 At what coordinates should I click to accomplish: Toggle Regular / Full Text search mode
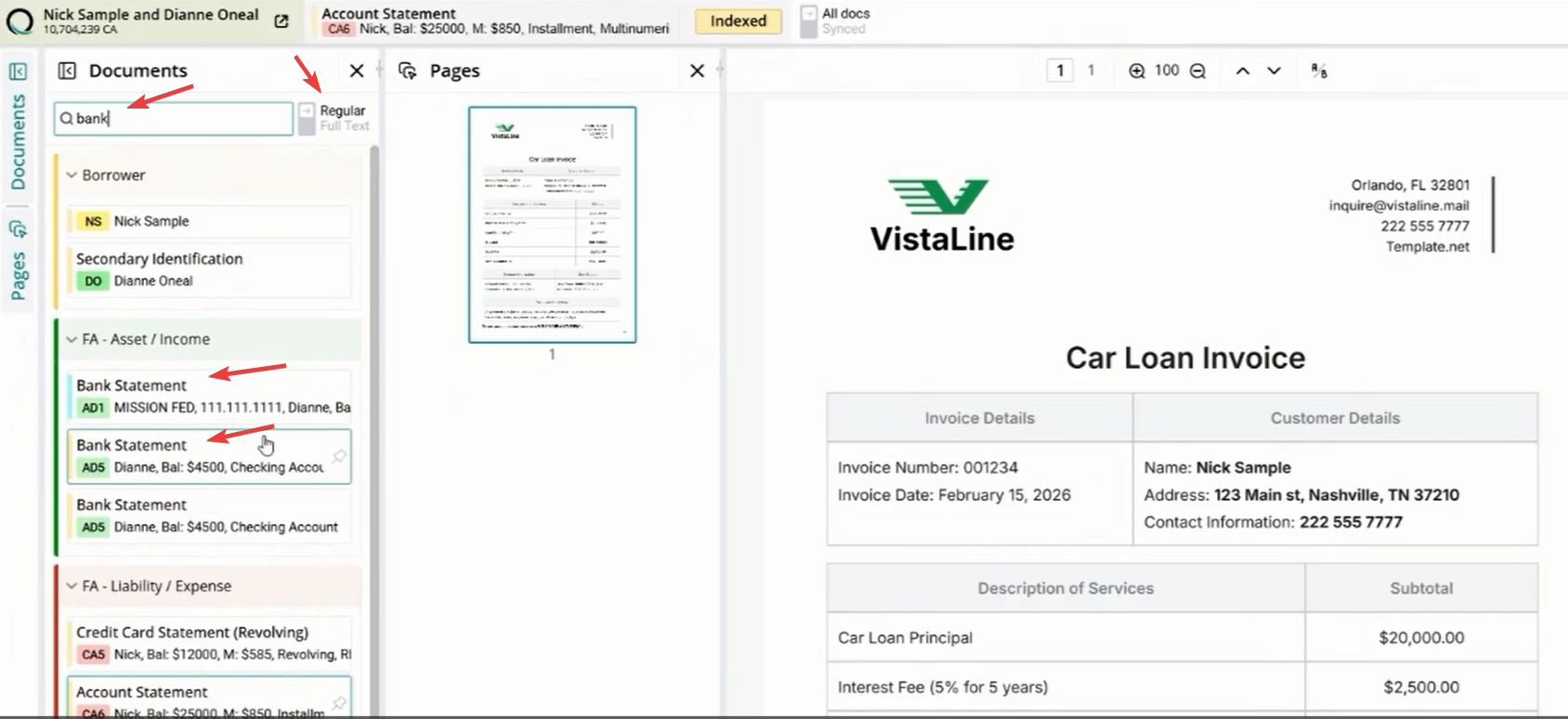(x=307, y=118)
